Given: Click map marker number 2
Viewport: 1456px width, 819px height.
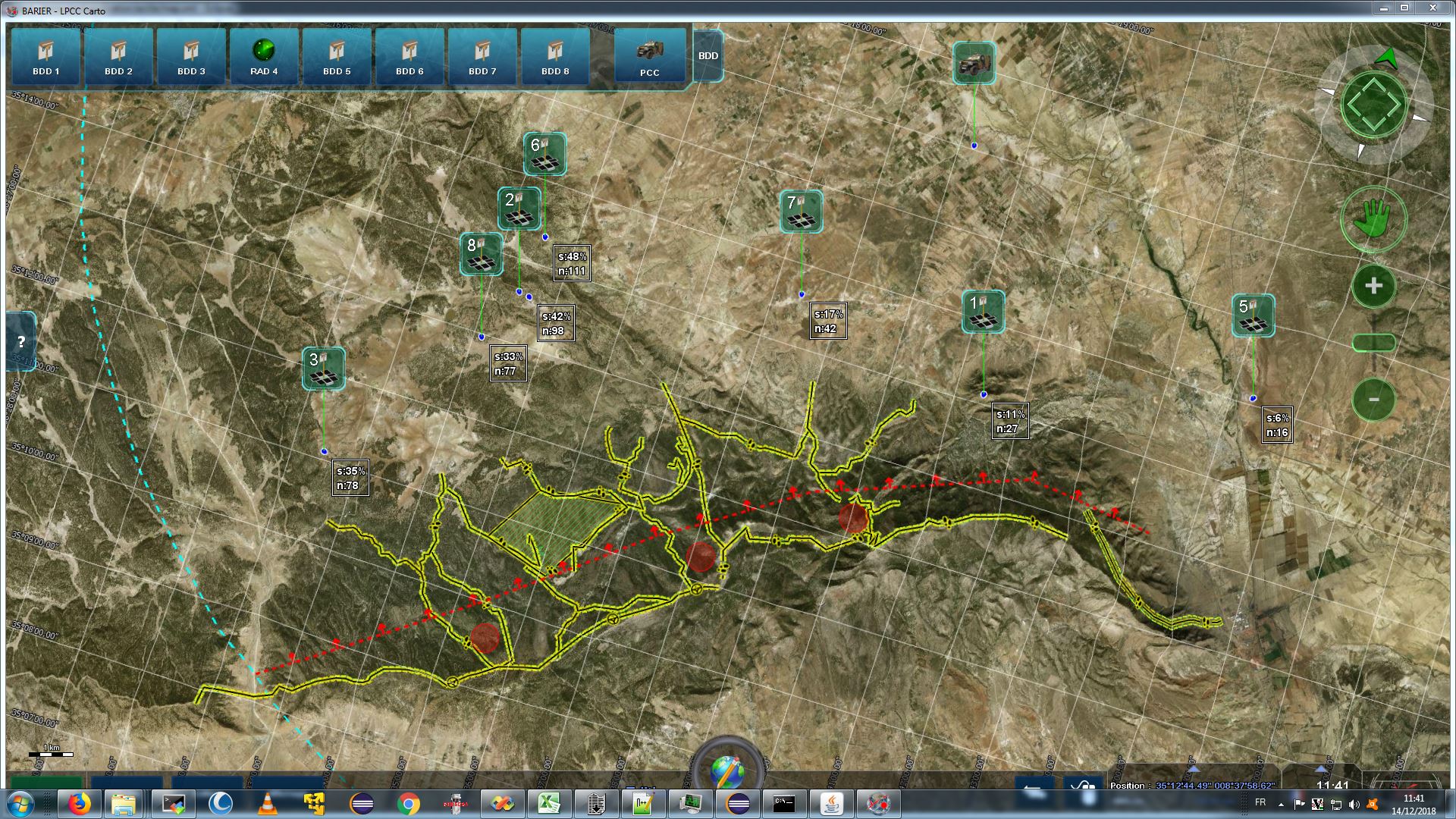Looking at the screenshot, I should (x=519, y=209).
